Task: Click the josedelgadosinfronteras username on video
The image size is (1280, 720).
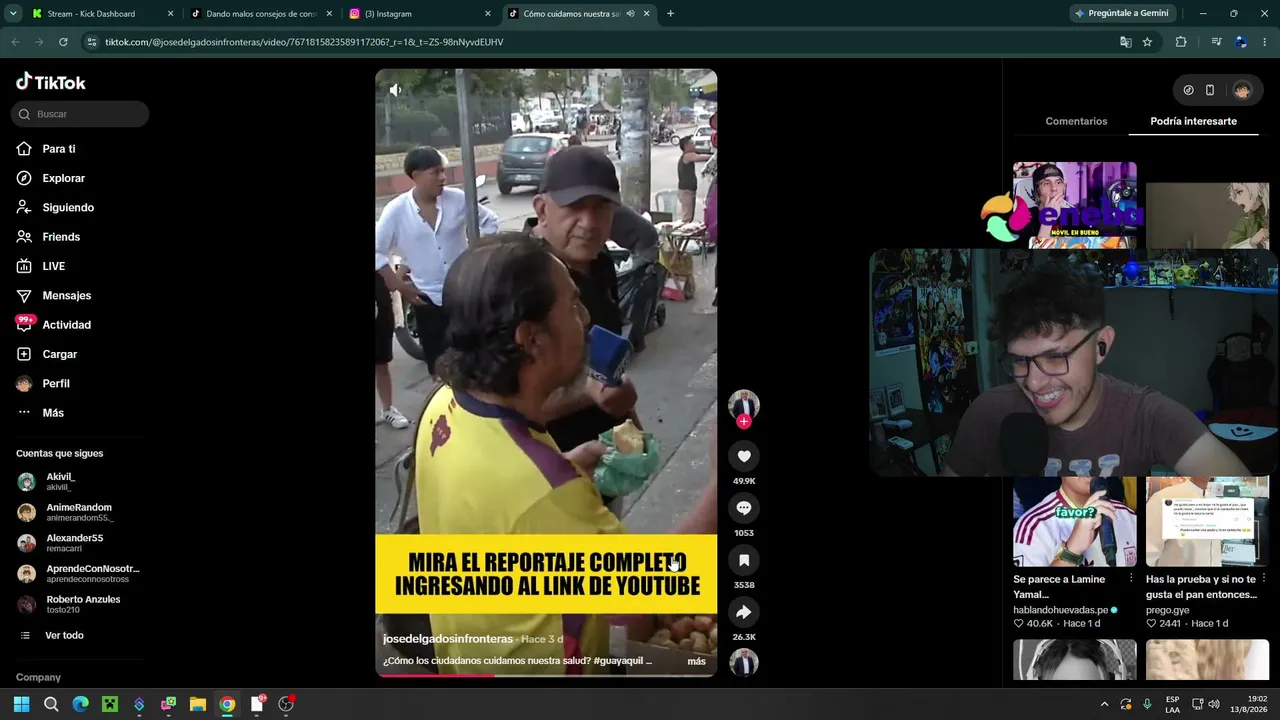Action: pos(447,639)
